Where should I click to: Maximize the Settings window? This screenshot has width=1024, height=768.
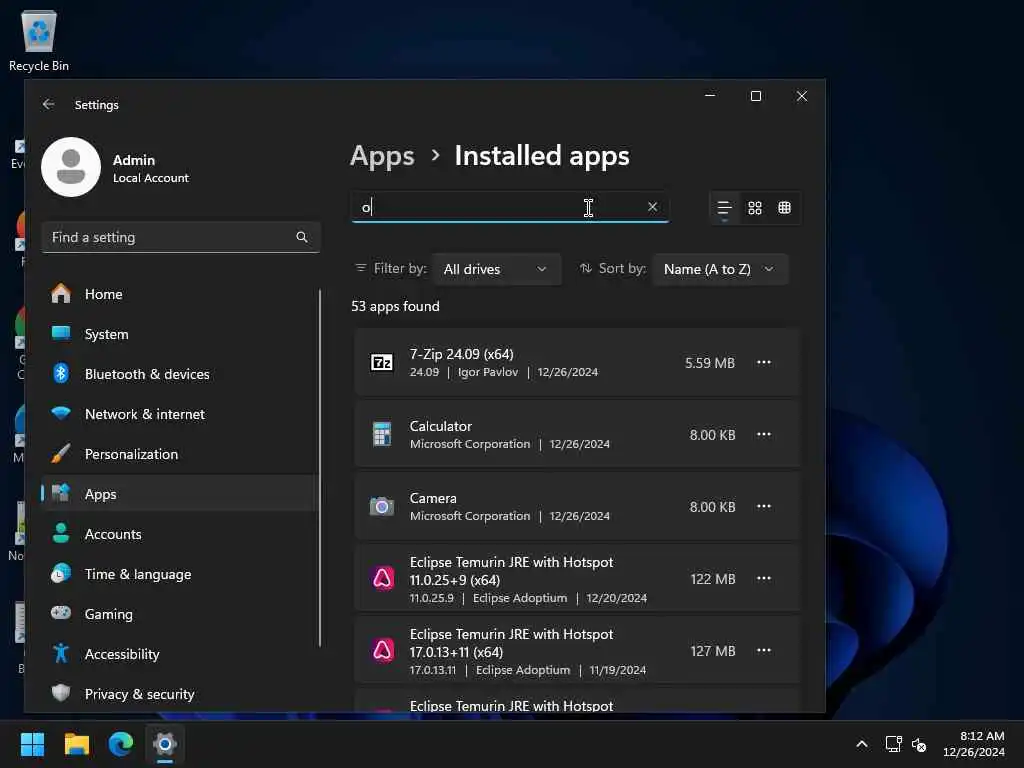[x=756, y=96]
